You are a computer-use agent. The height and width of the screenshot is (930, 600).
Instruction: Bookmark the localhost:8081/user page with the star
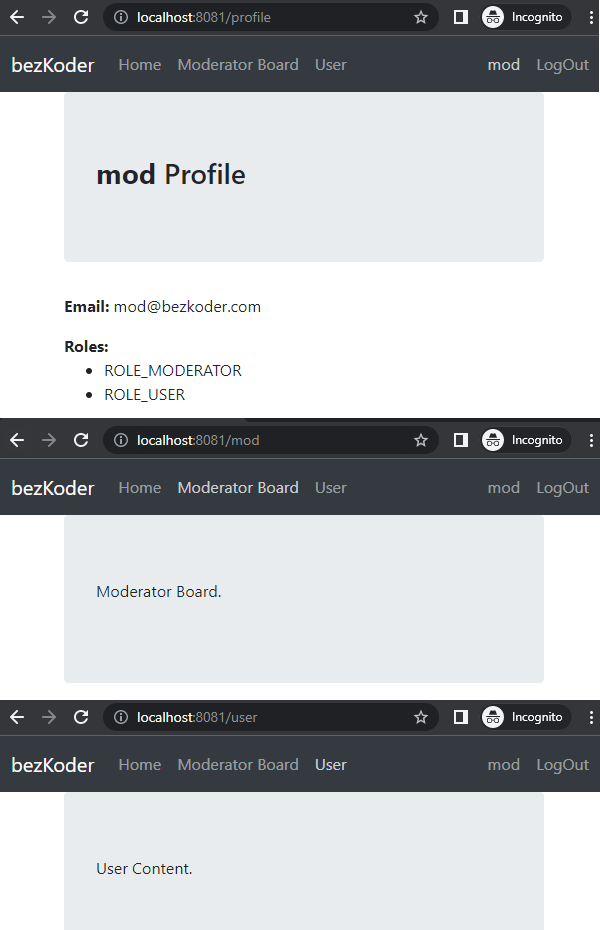click(421, 717)
